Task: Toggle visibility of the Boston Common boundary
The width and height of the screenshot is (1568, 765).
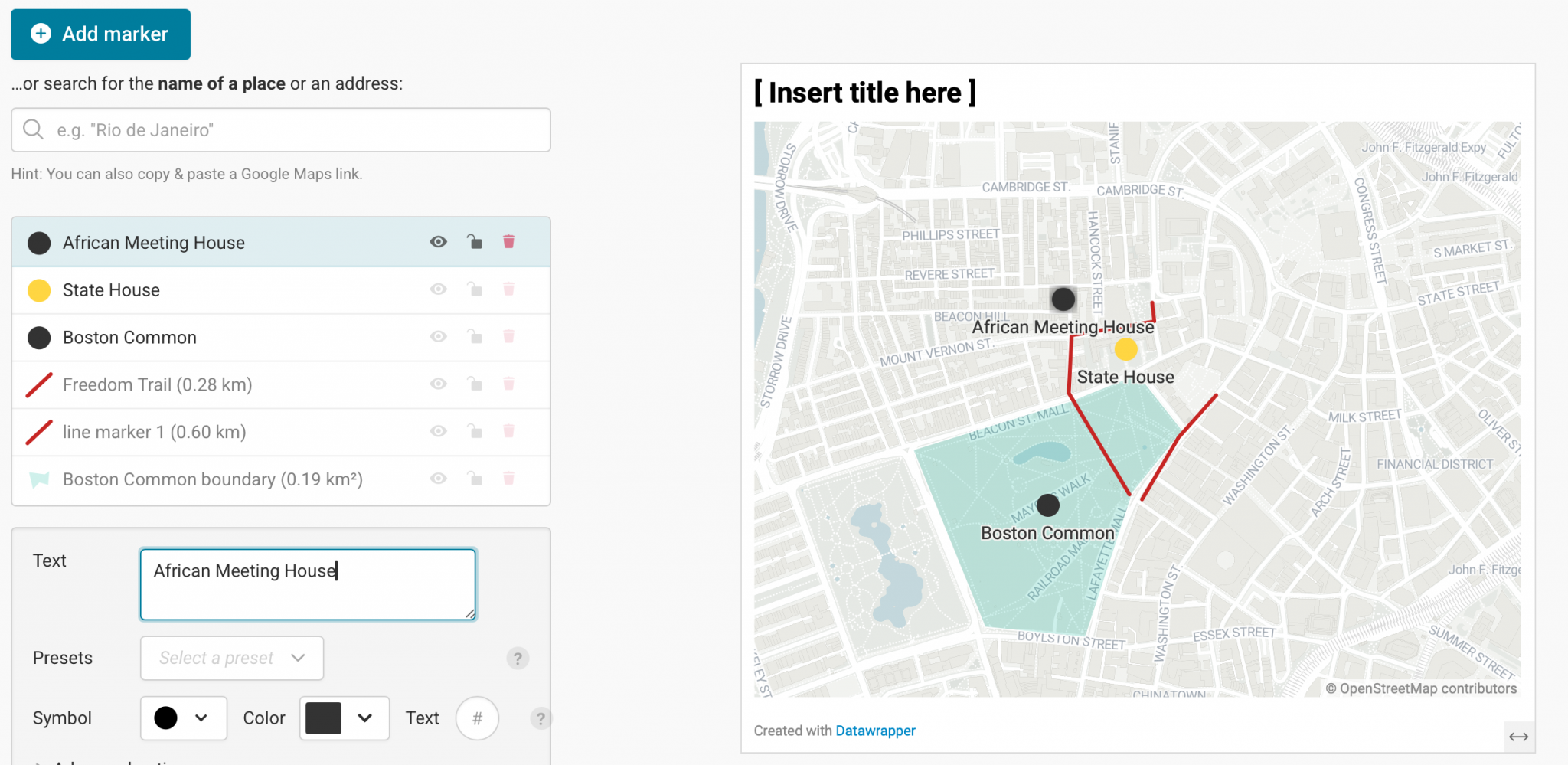Action: (438, 479)
